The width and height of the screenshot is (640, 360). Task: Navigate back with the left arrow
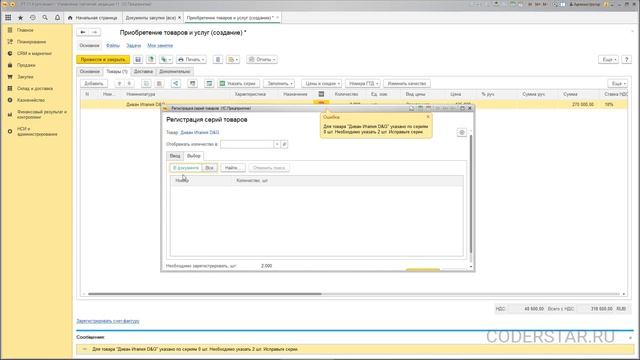pyautogui.click(x=83, y=32)
